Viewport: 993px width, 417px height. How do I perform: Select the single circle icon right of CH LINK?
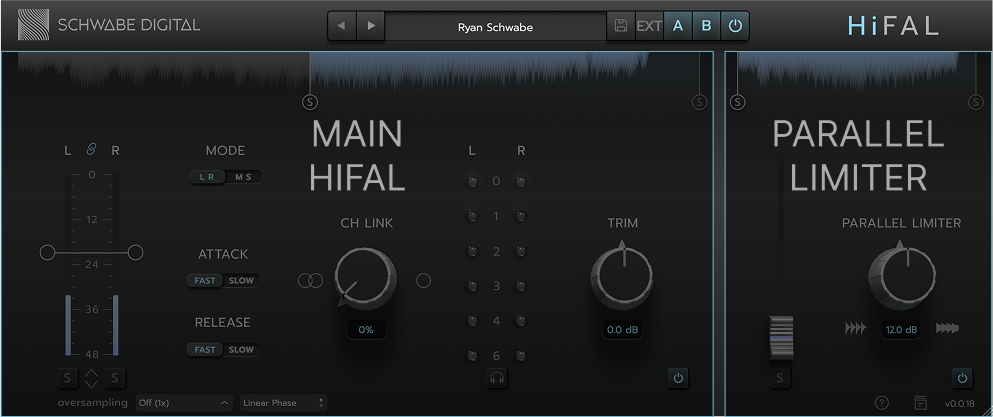[x=424, y=280]
